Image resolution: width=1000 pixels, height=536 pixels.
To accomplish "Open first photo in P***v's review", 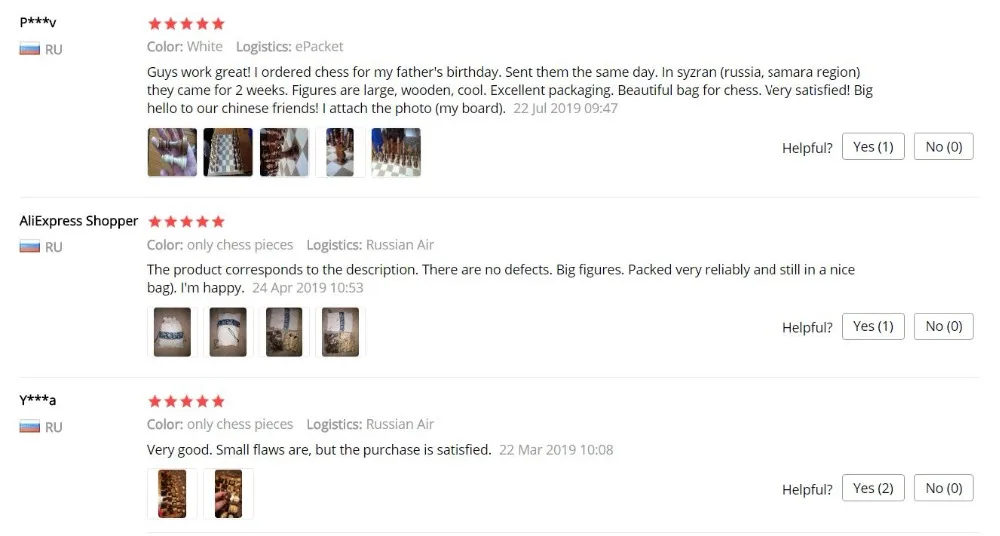I will pyautogui.click(x=172, y=153).
